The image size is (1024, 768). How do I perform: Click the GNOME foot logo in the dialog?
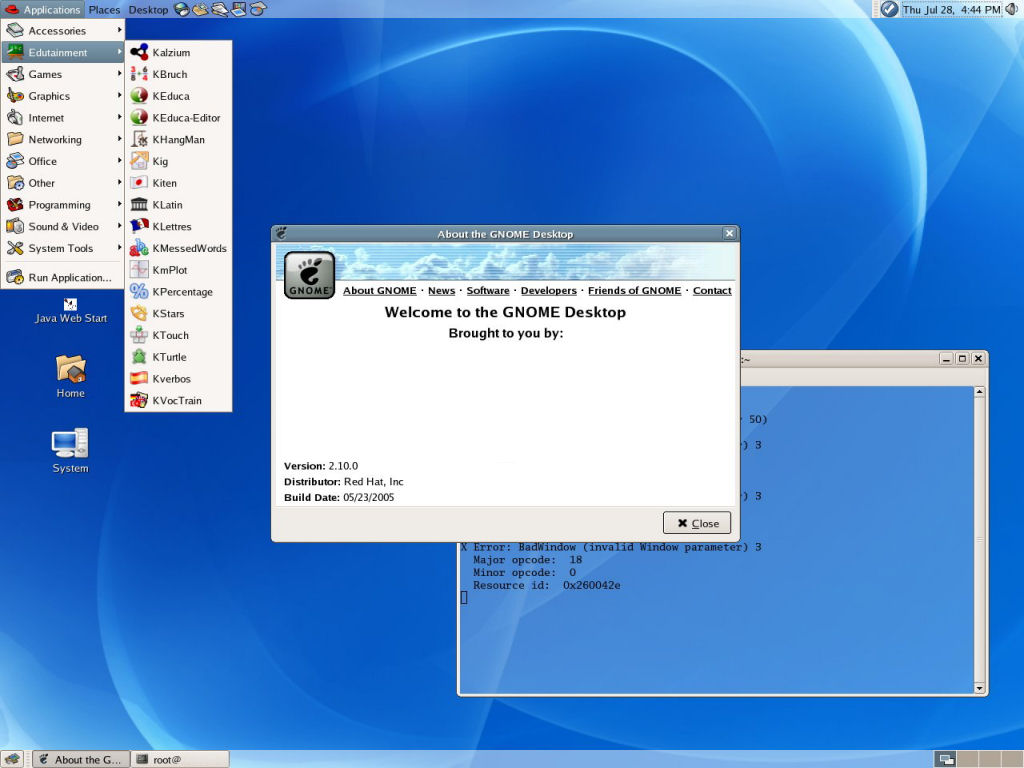coord(307,273)
